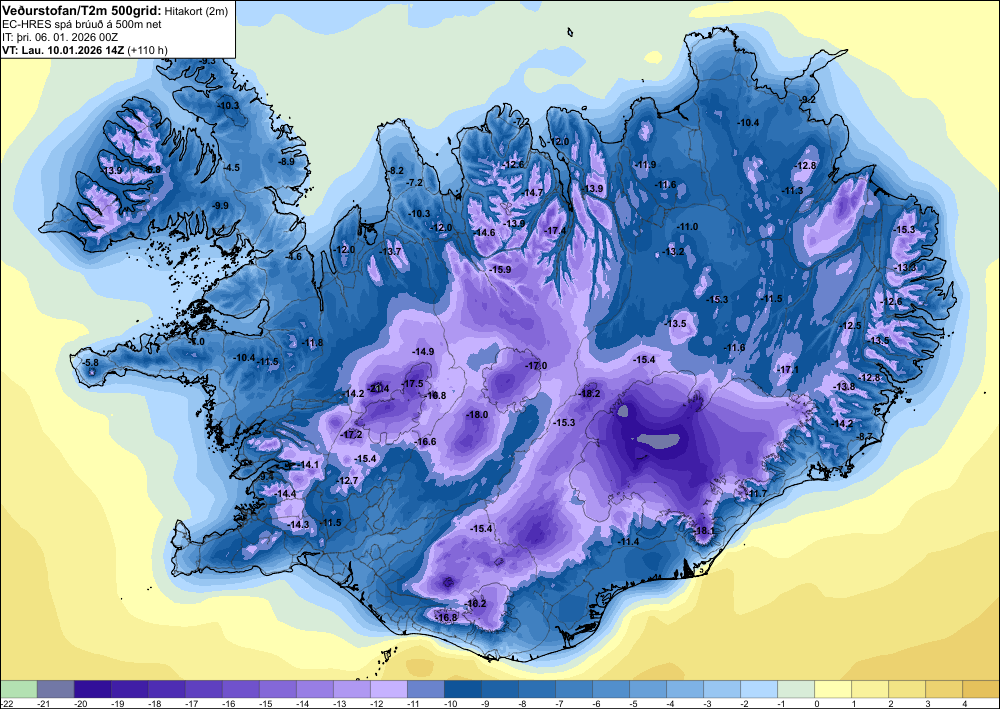The height and width of the screenshot is (709, 1000).
Task: Click the -11.8 temperature value
Action: [312, 342]
